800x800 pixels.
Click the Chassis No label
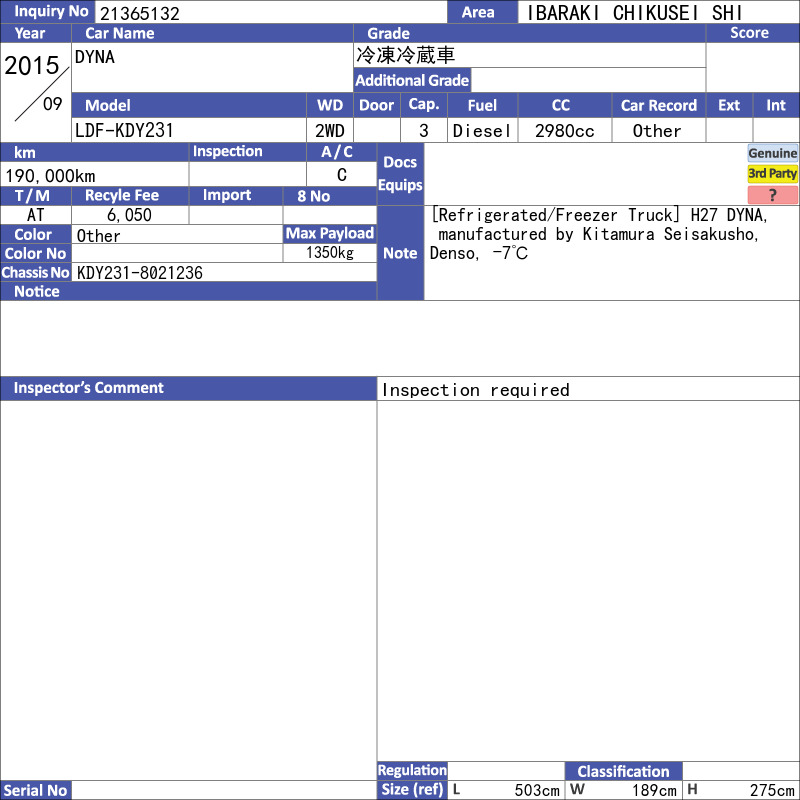(35, 272)
